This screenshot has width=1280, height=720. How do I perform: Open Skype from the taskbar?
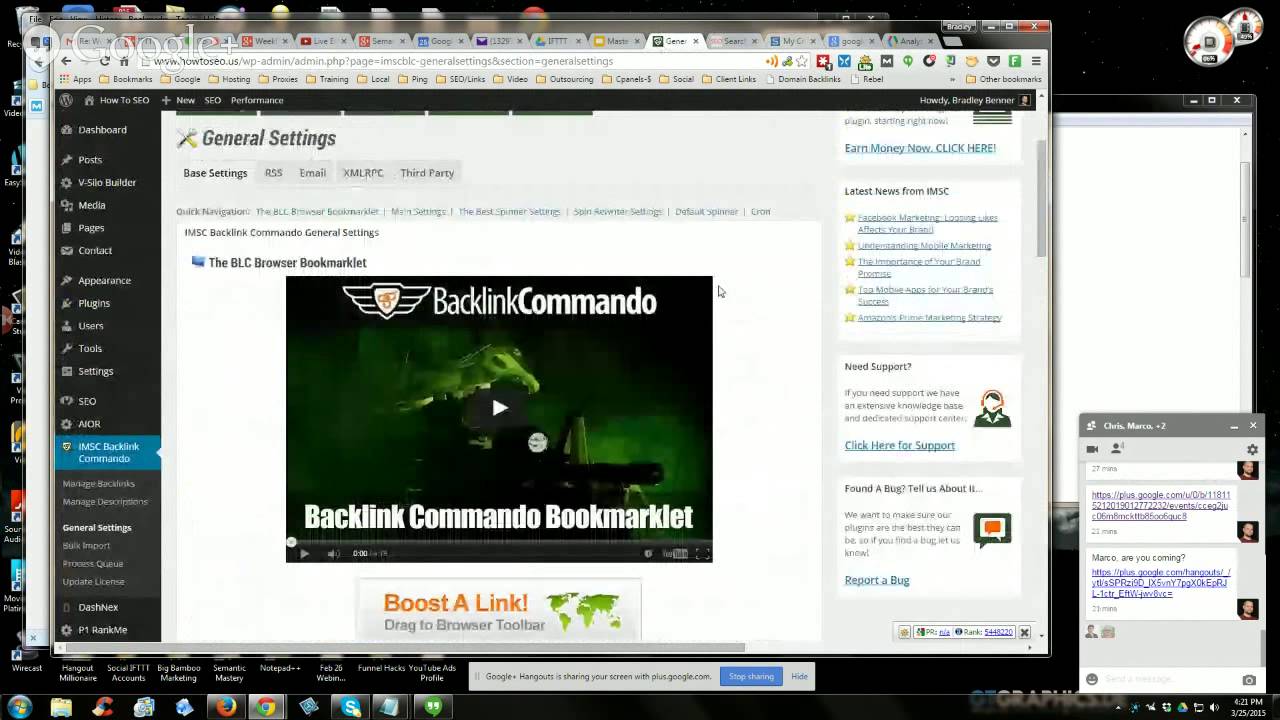(x=350, y=707)
